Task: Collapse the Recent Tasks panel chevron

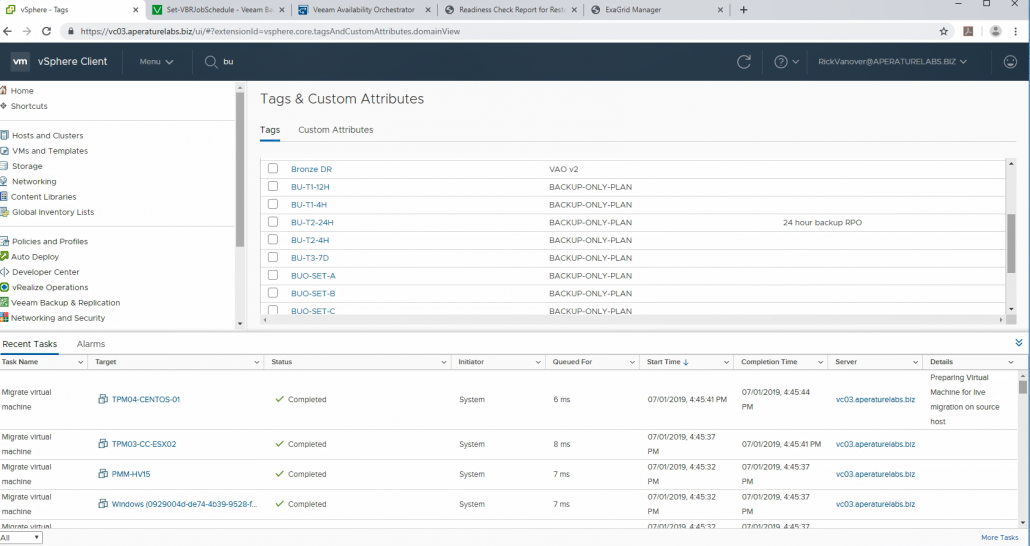Action: pyautogui.click(x=1018, y=343)
